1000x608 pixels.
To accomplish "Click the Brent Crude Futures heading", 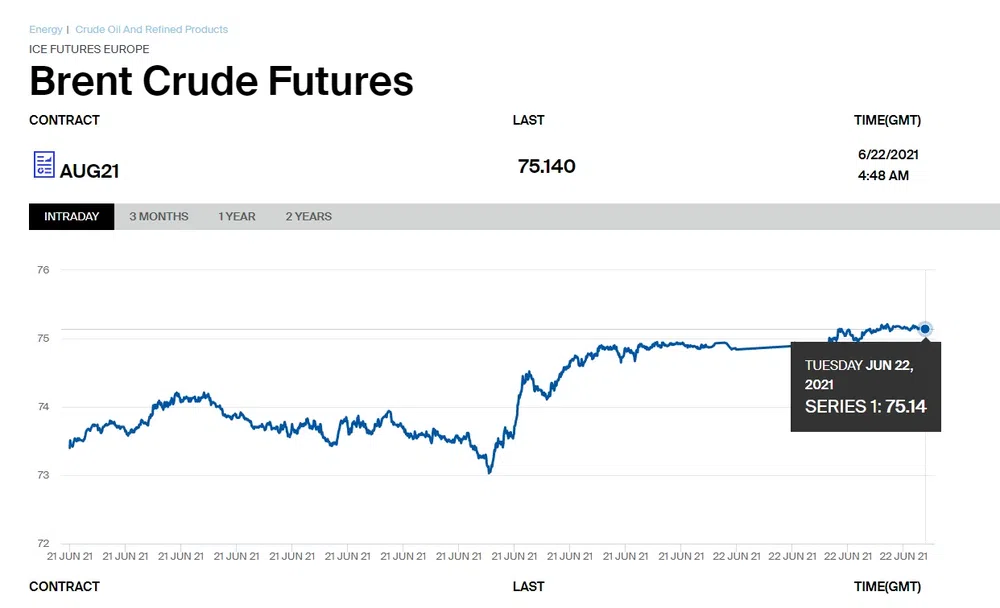I will (x=221, y=81).
